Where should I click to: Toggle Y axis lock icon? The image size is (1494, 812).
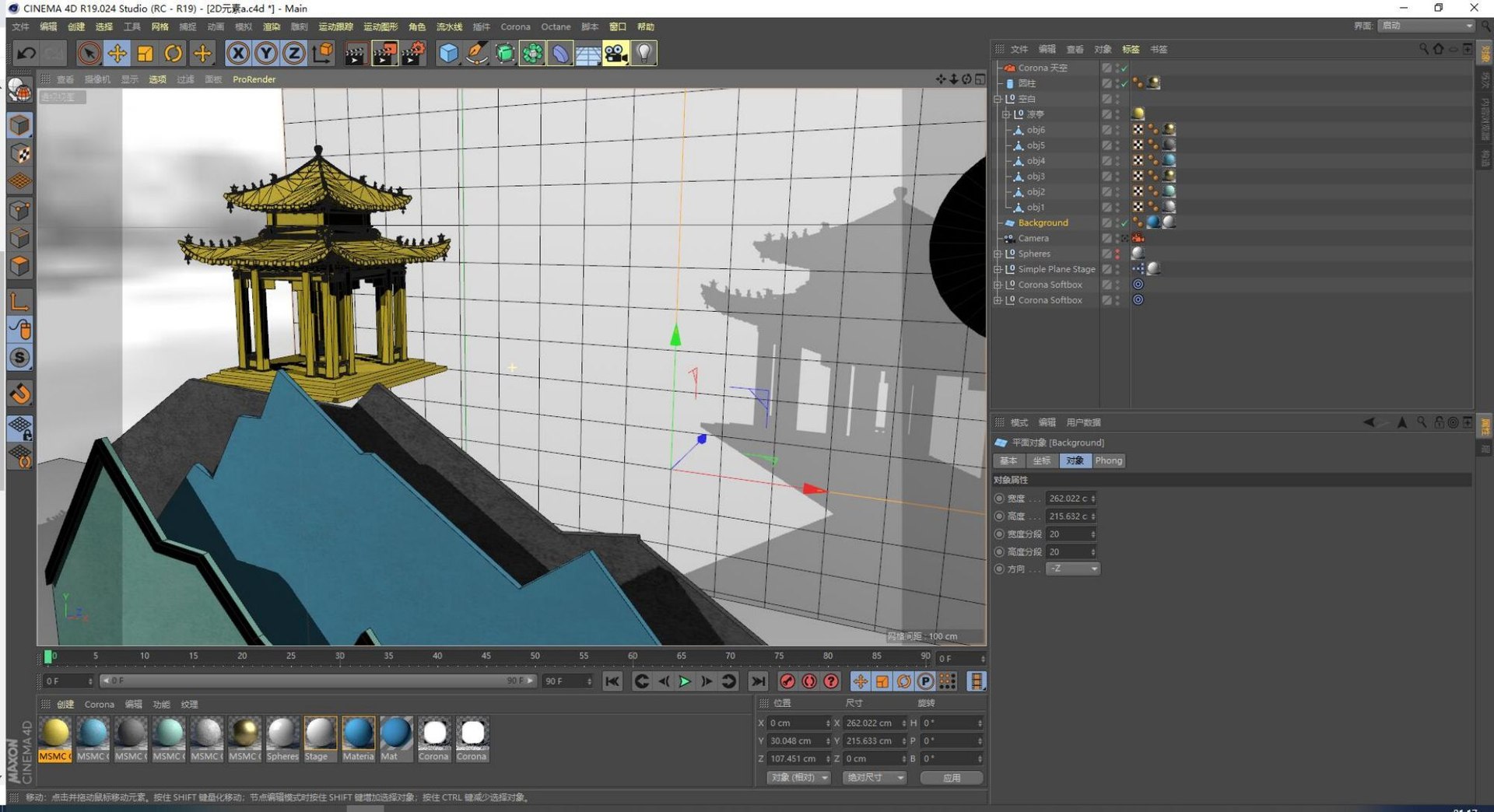click(266, 53)
